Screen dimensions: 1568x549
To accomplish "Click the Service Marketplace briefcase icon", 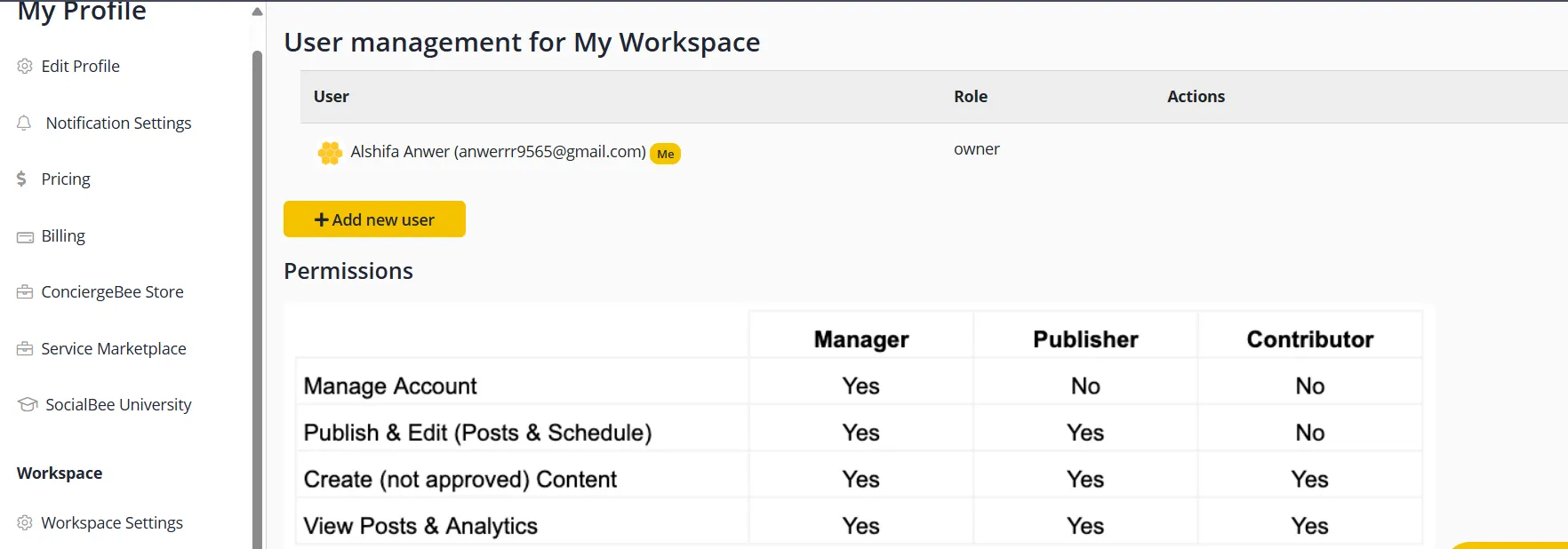I will point(25,349).
